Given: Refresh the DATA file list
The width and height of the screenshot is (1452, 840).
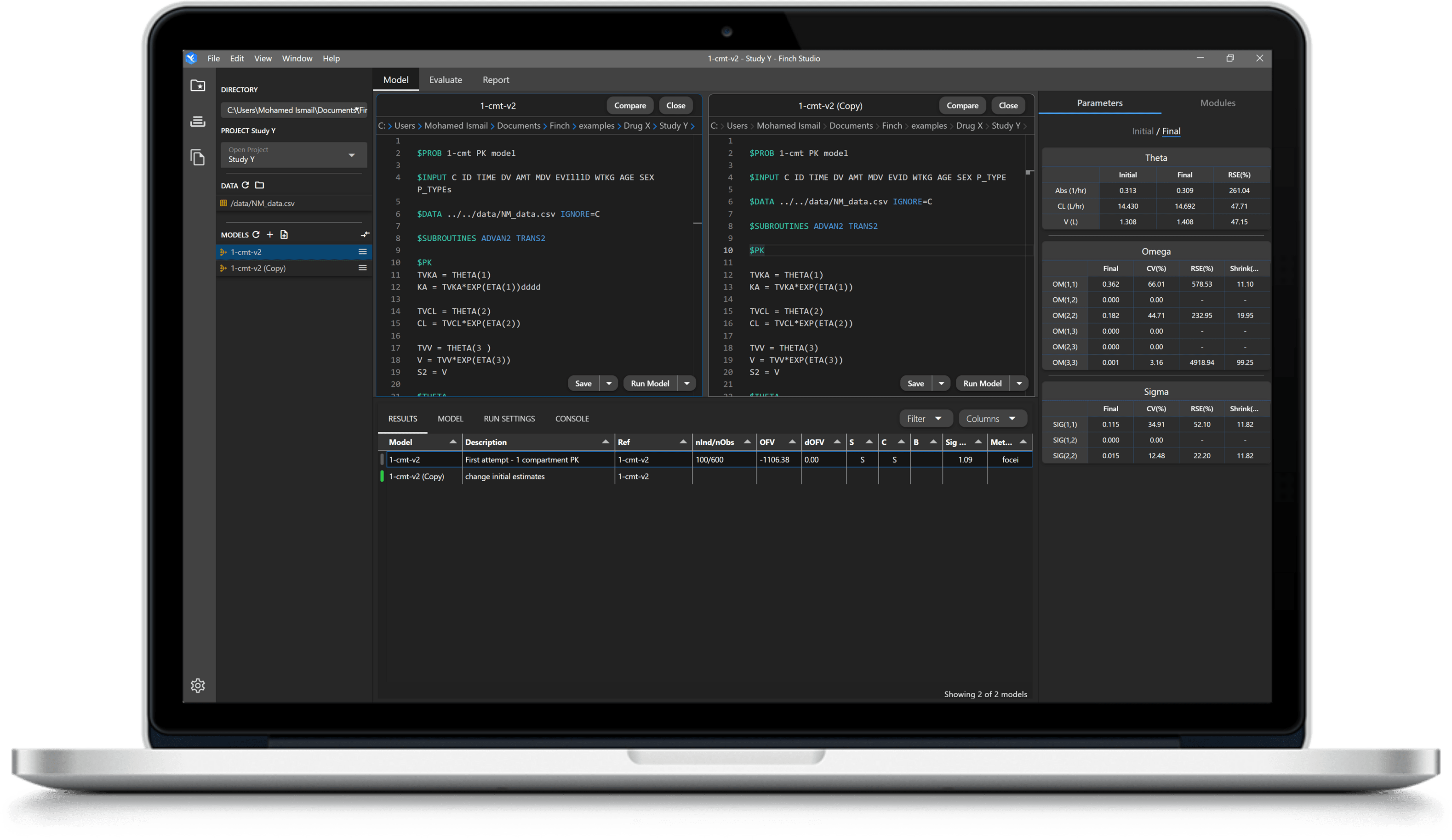Looking at the screenshot, I should pyautogui.click(x=246, y=185).
